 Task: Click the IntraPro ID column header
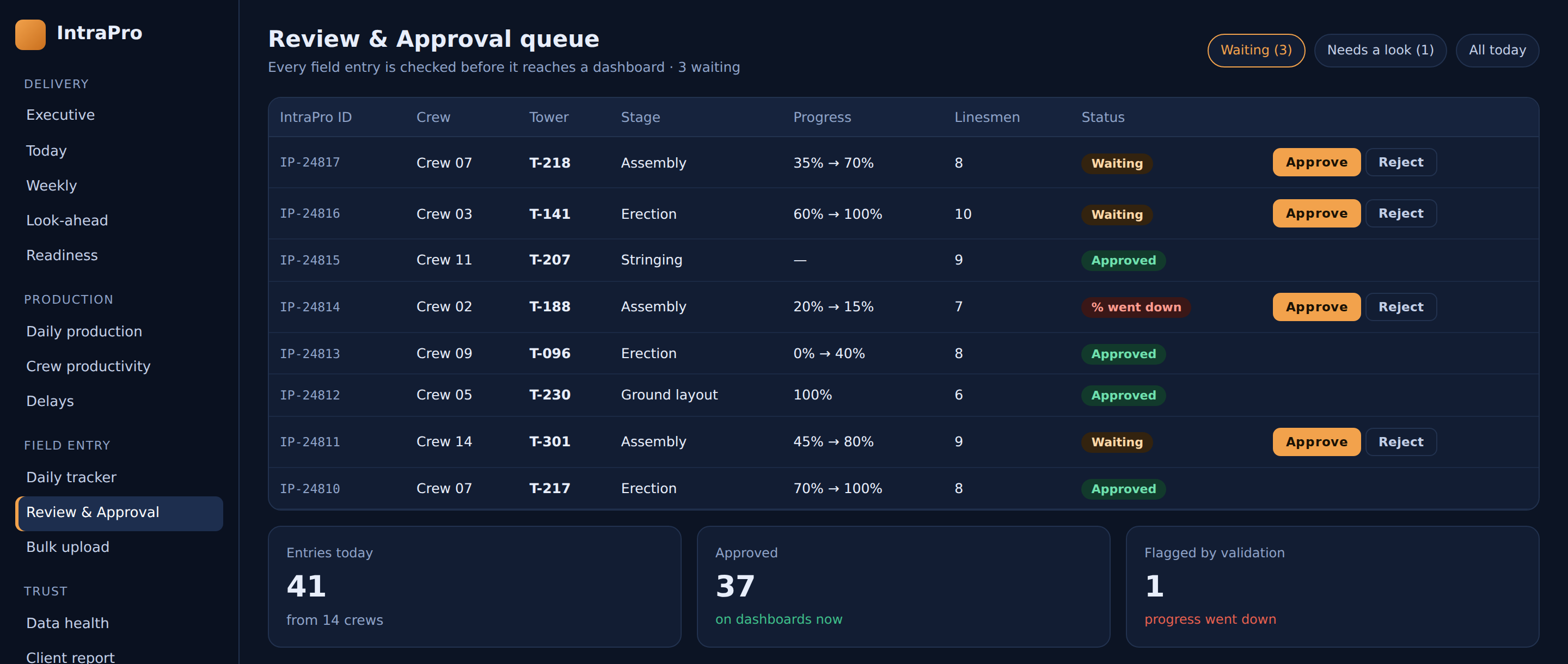pos(315,118)
